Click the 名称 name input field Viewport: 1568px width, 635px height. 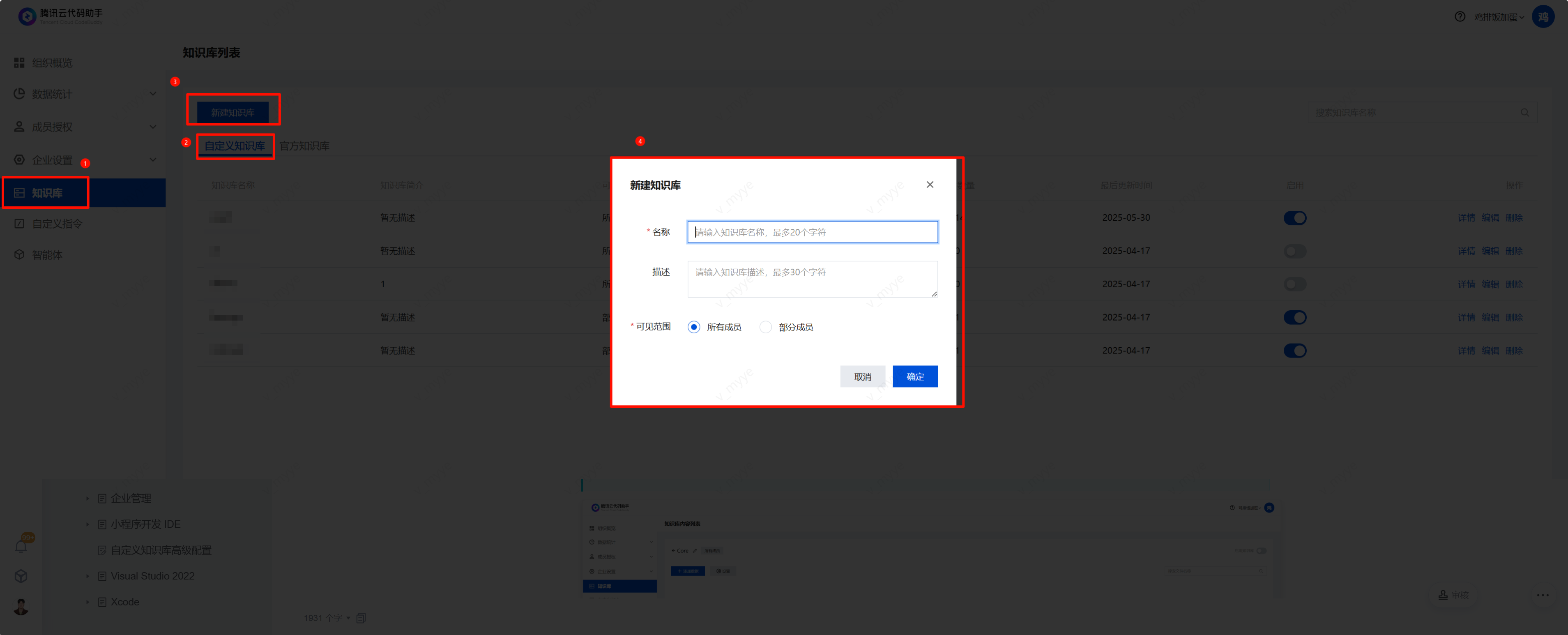click(x=812, y=232)
